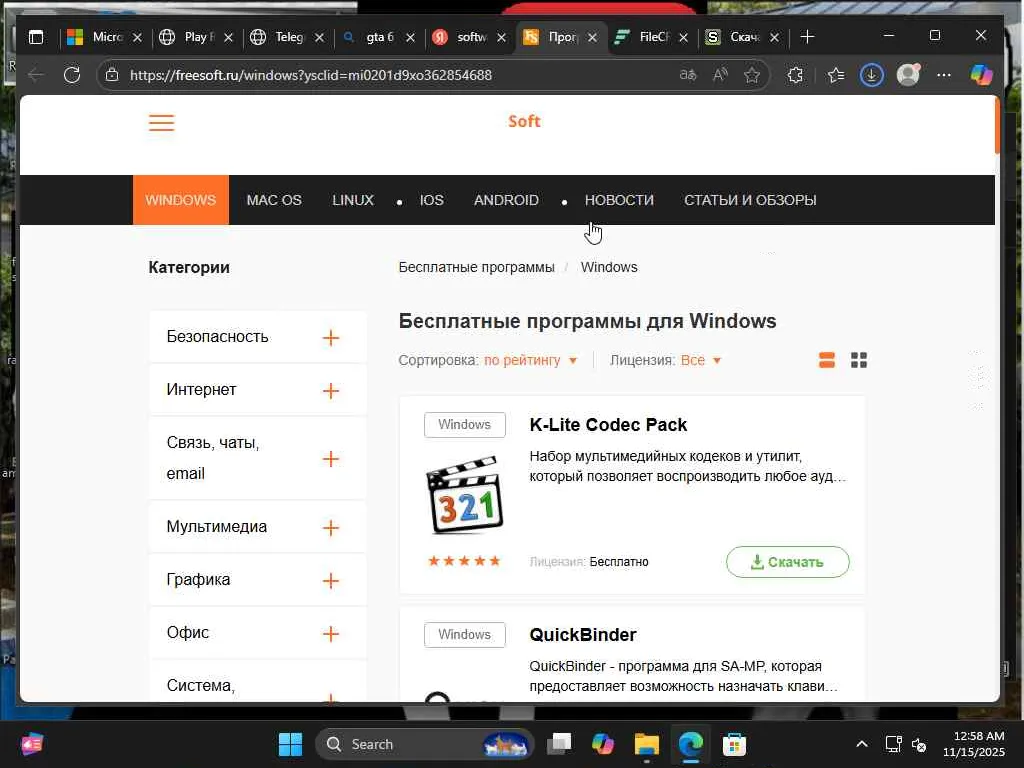The width and height of the screenshot is (1024, 768).
Task: Open Copilot app on taskbar
Action: pyautogui.click(x=602, y=744)
